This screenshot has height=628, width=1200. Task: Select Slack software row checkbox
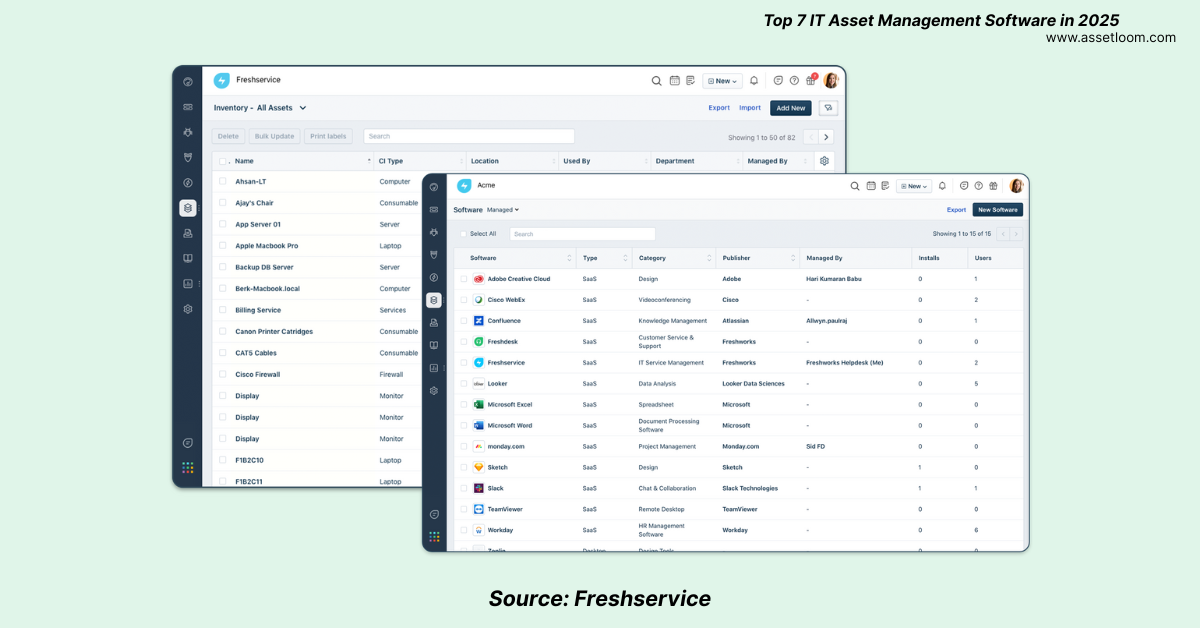463,488
